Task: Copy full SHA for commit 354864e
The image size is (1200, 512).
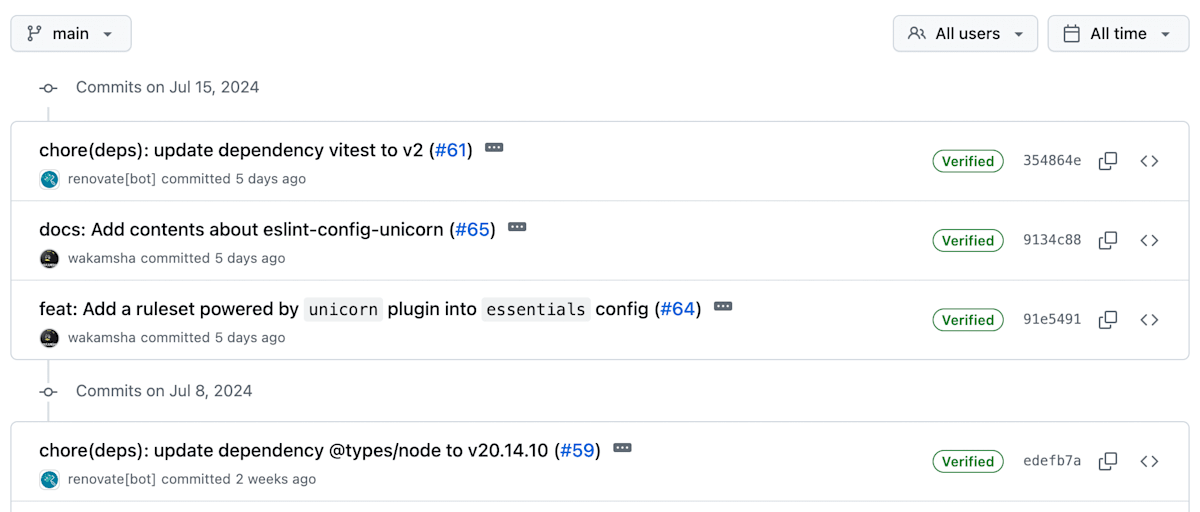Action: tap(1108, 161)
